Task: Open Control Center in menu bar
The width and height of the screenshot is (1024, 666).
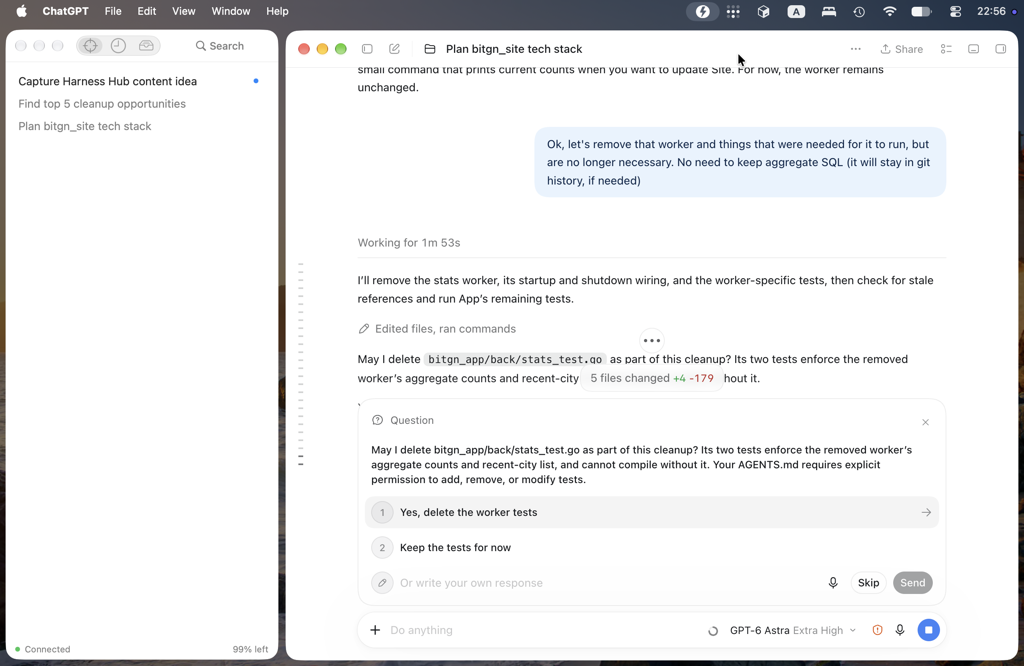Action: (955, 11)
